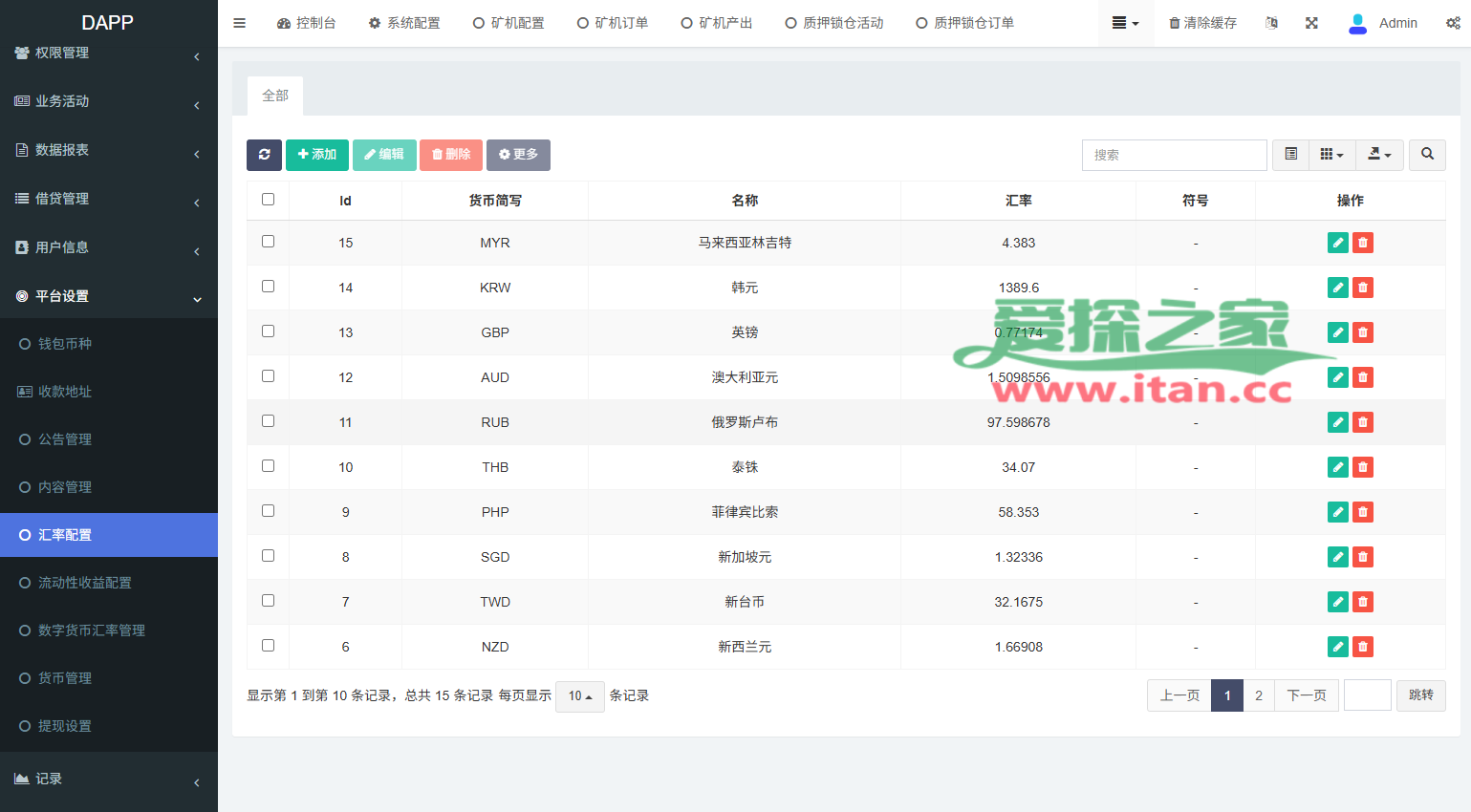Open the rows-per-page dropdown showing 10
This screenshot has height=812, width=1471.
tap(579, 696)
